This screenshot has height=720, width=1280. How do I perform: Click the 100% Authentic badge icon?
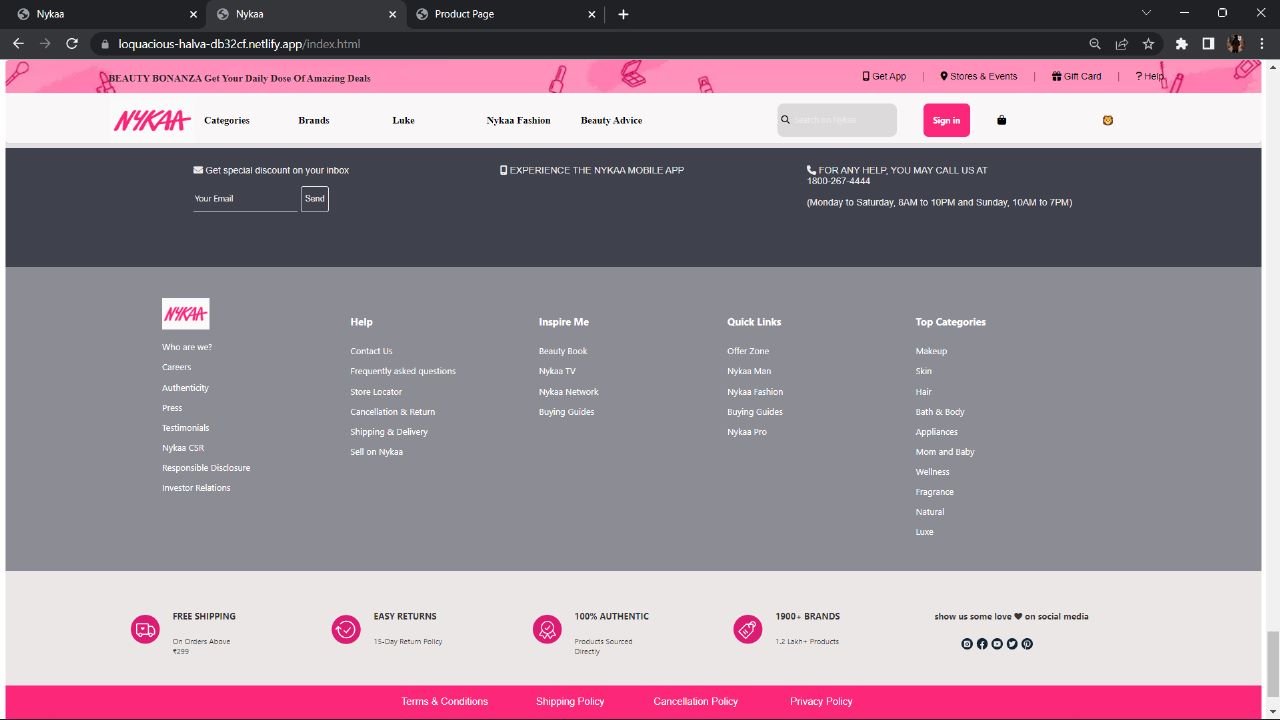(x=547, y=629)
